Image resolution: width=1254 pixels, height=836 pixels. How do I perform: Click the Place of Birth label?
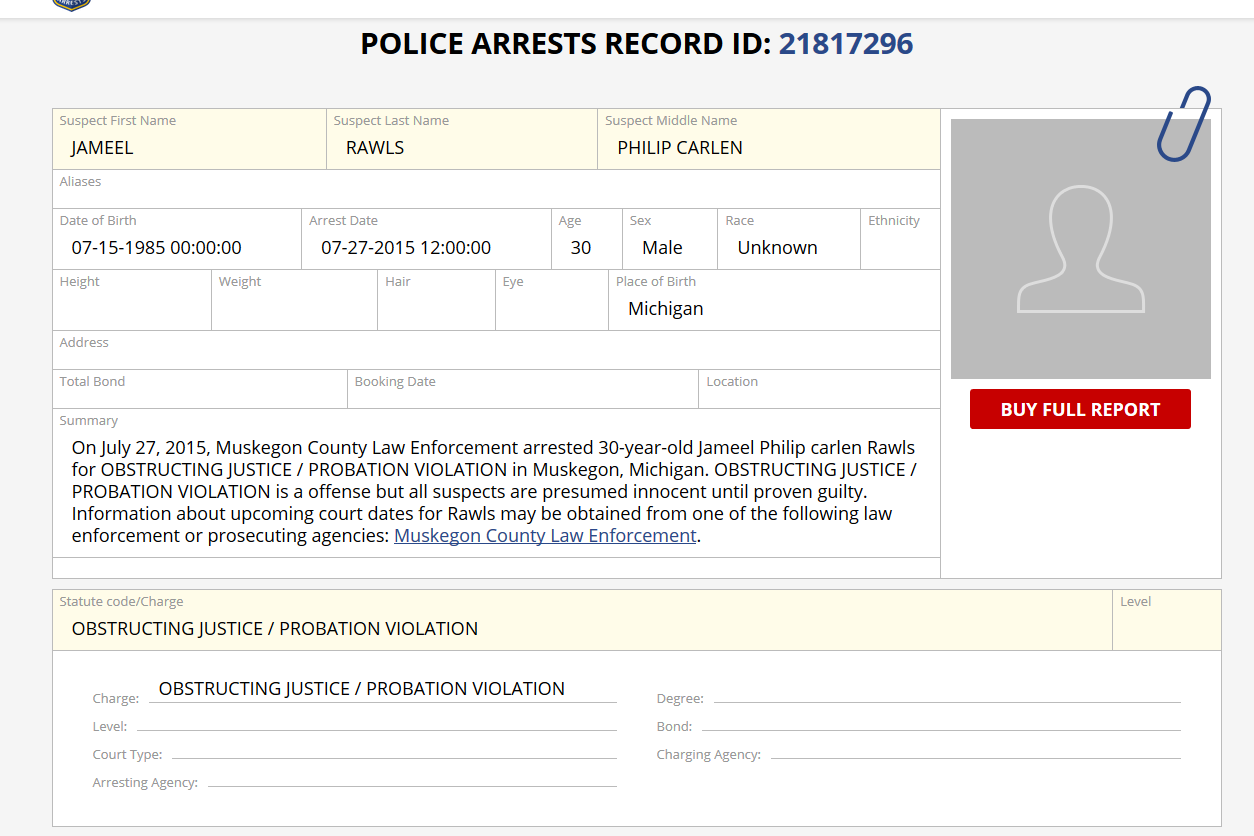coord(656,281)
